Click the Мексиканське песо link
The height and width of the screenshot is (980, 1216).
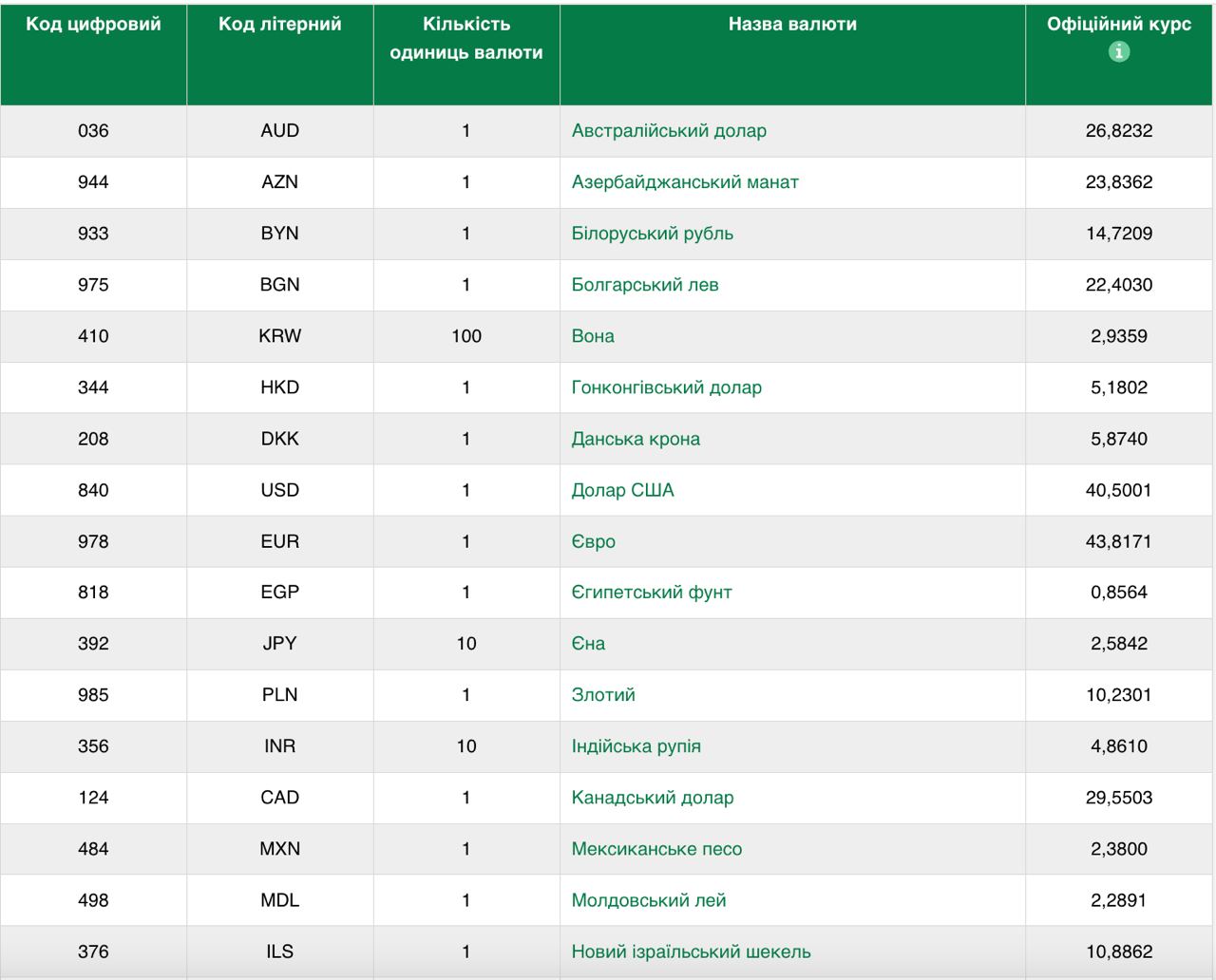(656, 849)
